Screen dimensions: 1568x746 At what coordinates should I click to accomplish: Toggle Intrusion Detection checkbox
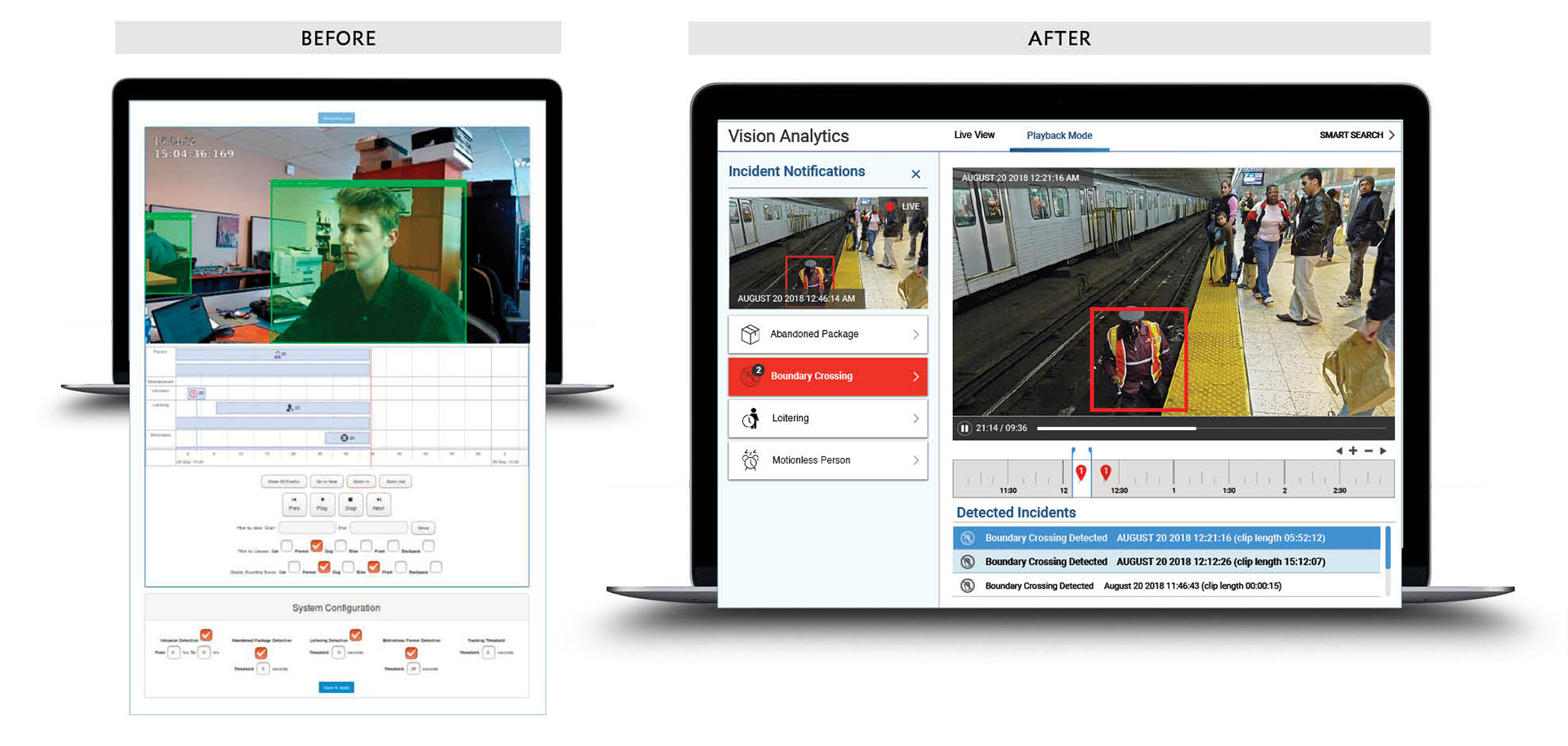206,635
